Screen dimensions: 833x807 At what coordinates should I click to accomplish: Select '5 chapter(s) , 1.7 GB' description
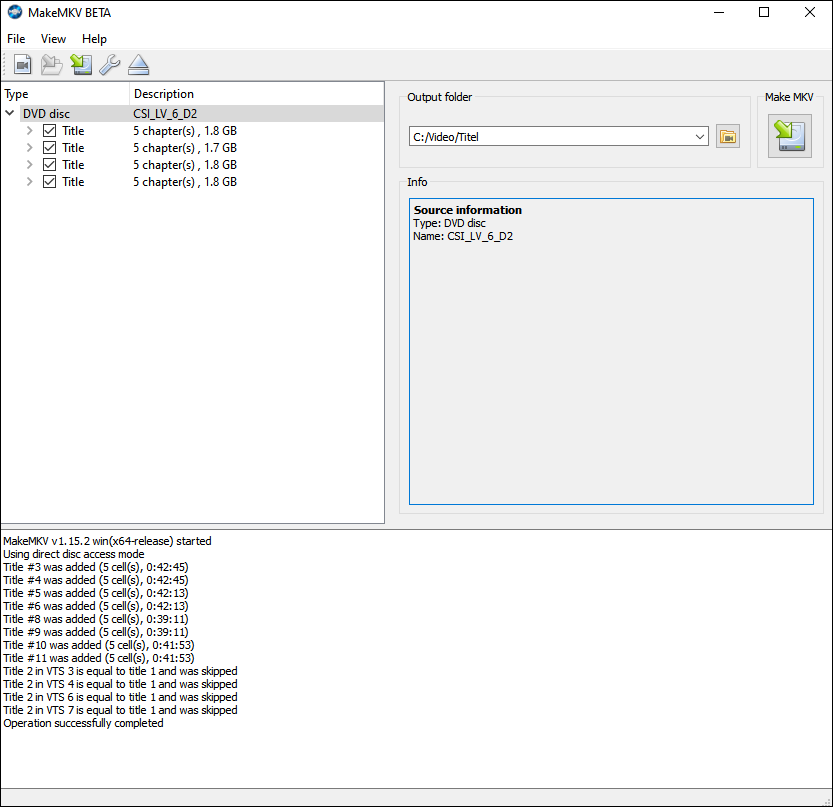(185, 148)
